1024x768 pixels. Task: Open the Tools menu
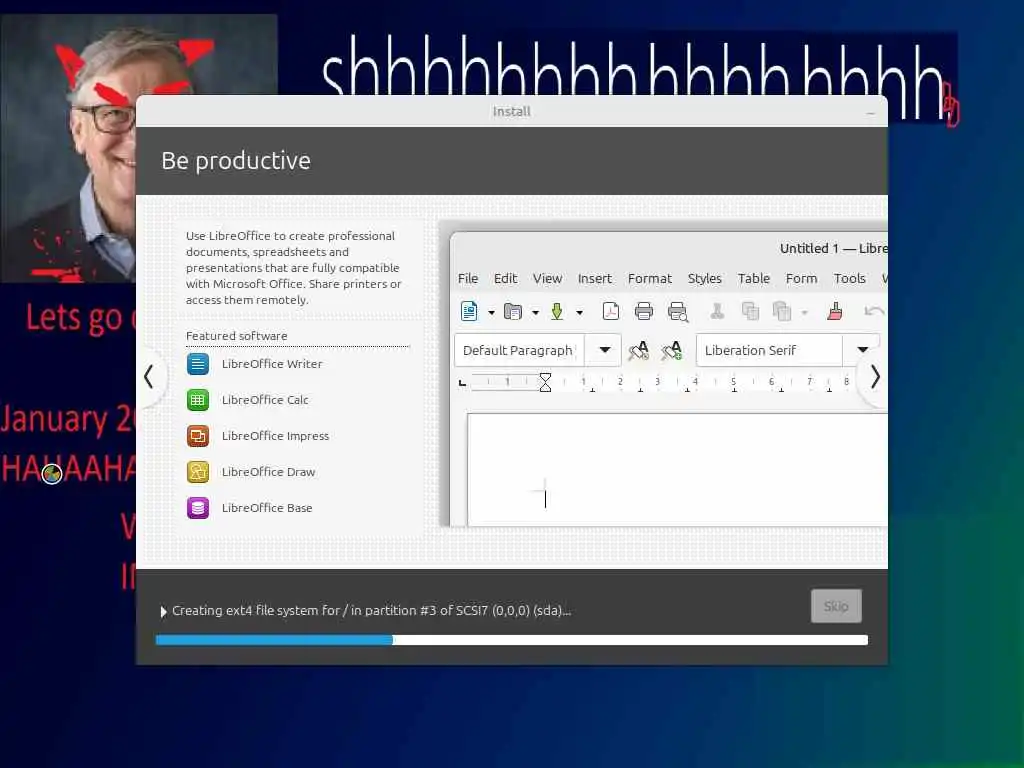pos(850,279)
